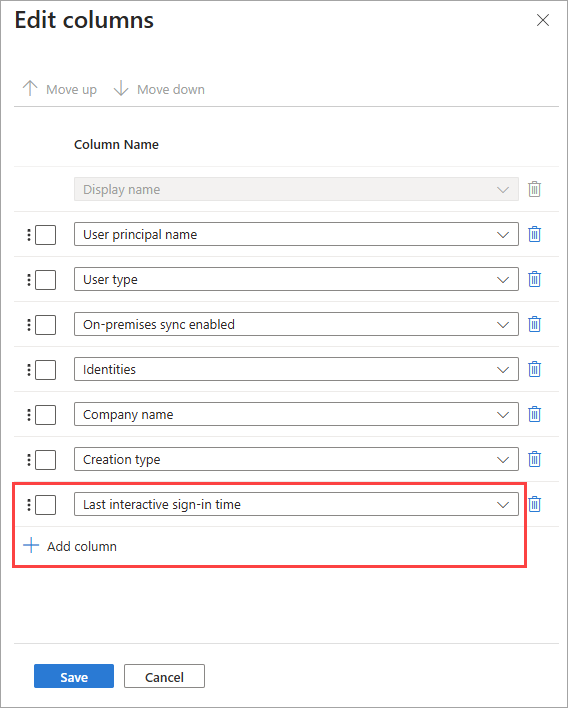Delete the User principal name column
The height and width of the screenshot is (708, 568).
tap(534, 234)
